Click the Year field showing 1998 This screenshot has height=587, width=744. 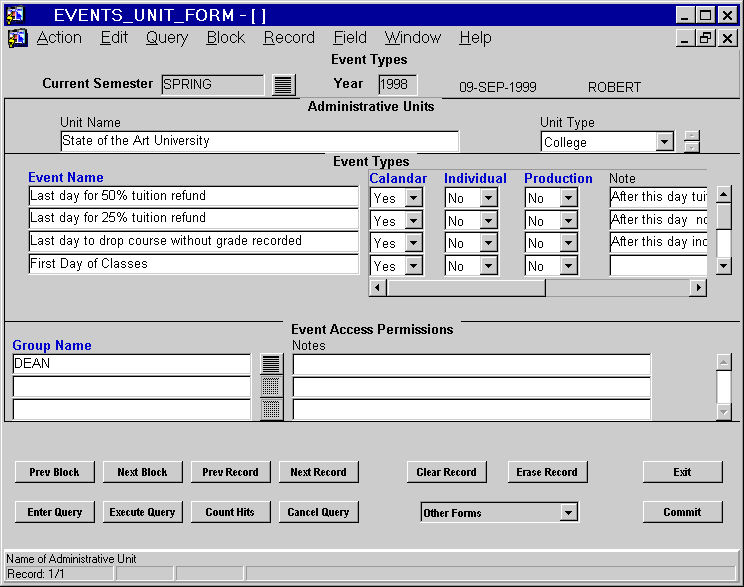click(398, 85)
